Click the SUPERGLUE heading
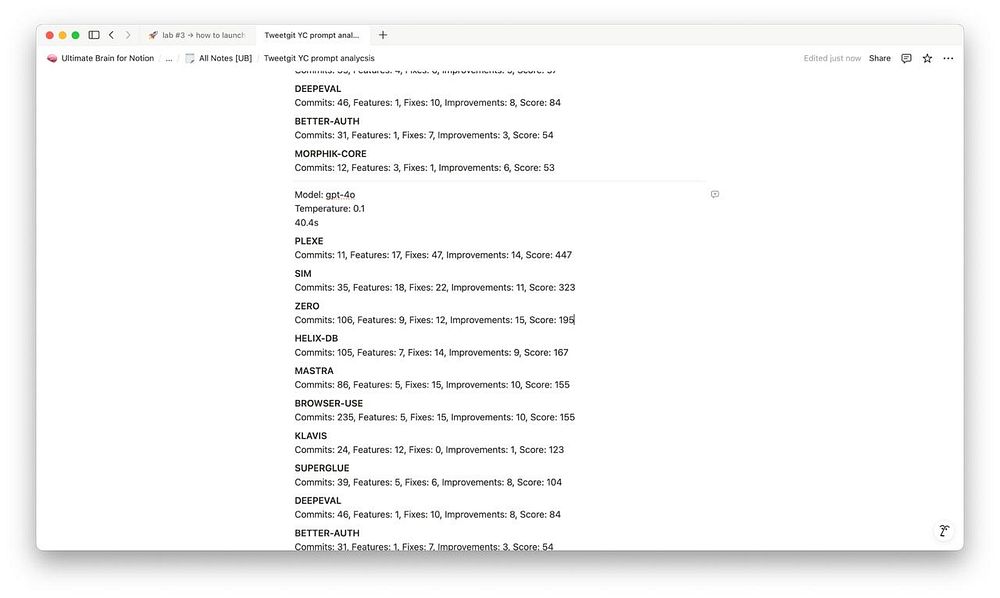 coord(321,468)
